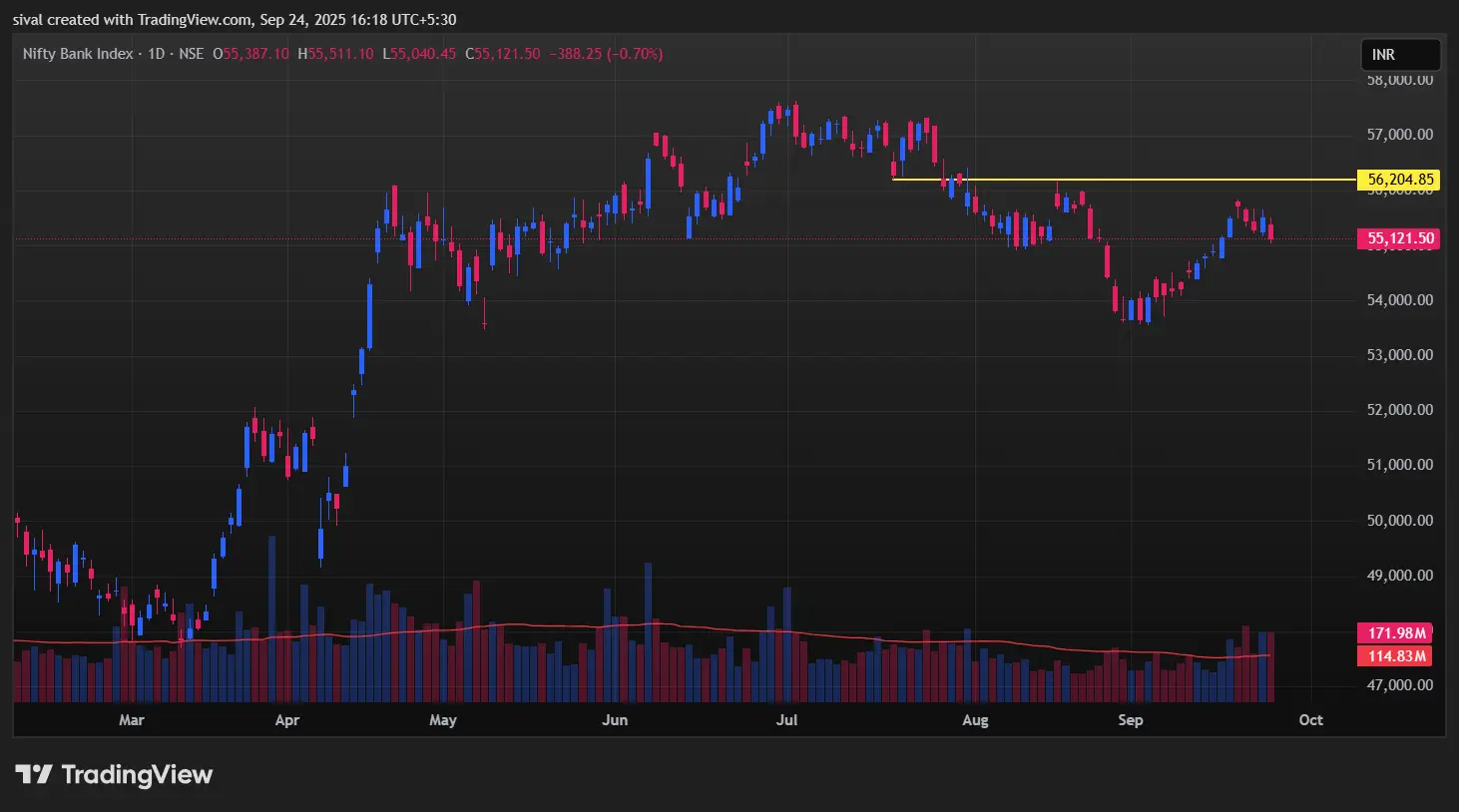Click the INR currency button
The image size is (1459, 812).
[1401, 55]
